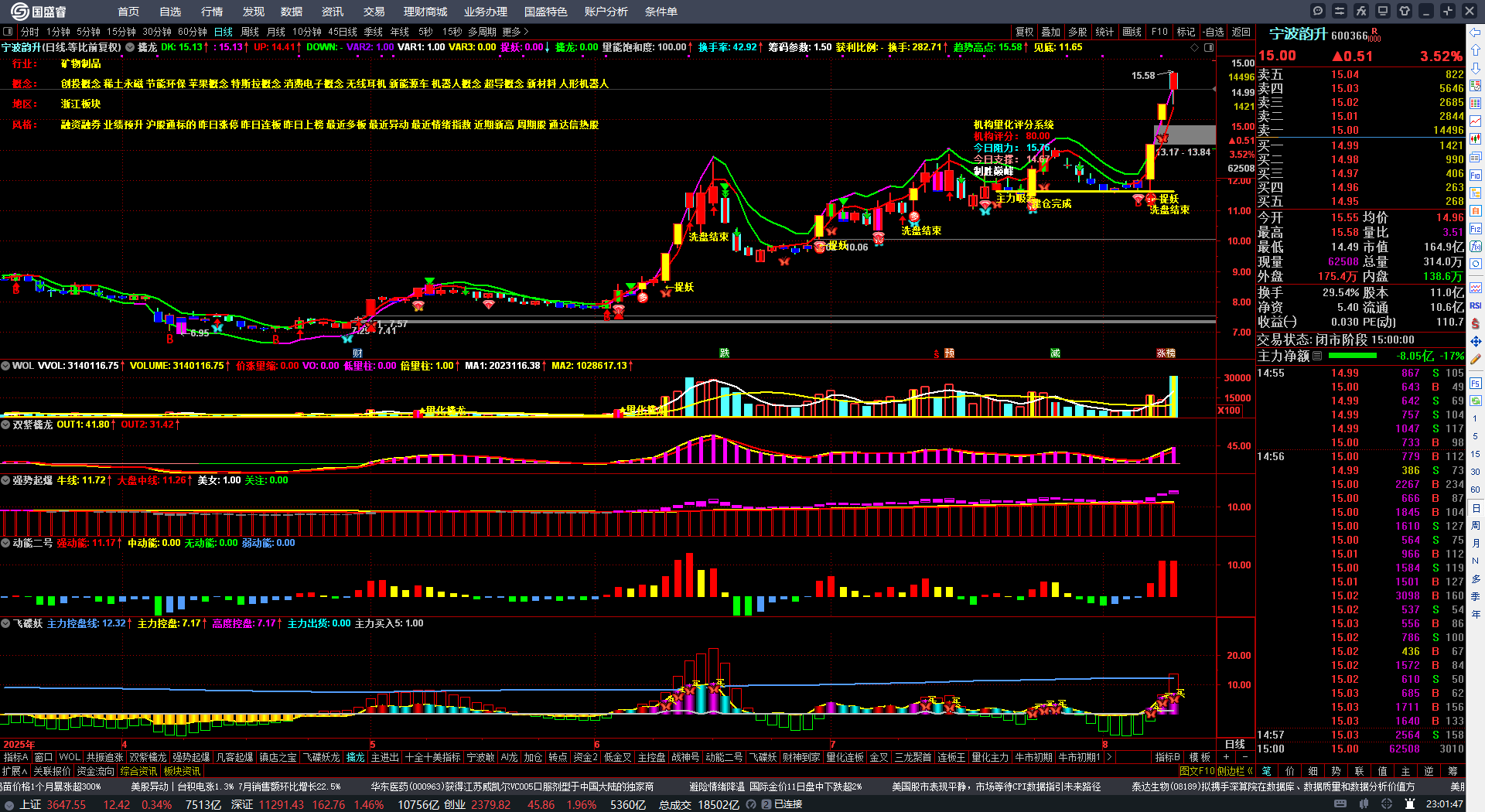
Task: Click the RSI indicator icon in sidebar
Action: (x=1476, y=305)
